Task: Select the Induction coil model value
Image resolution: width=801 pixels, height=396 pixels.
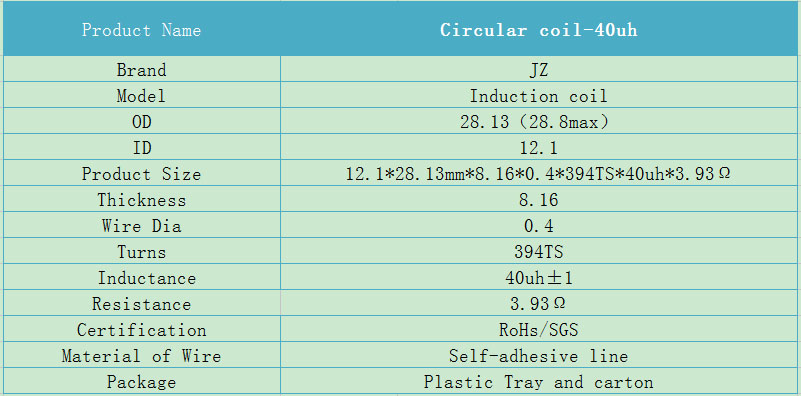Action: tap(539, 96)
